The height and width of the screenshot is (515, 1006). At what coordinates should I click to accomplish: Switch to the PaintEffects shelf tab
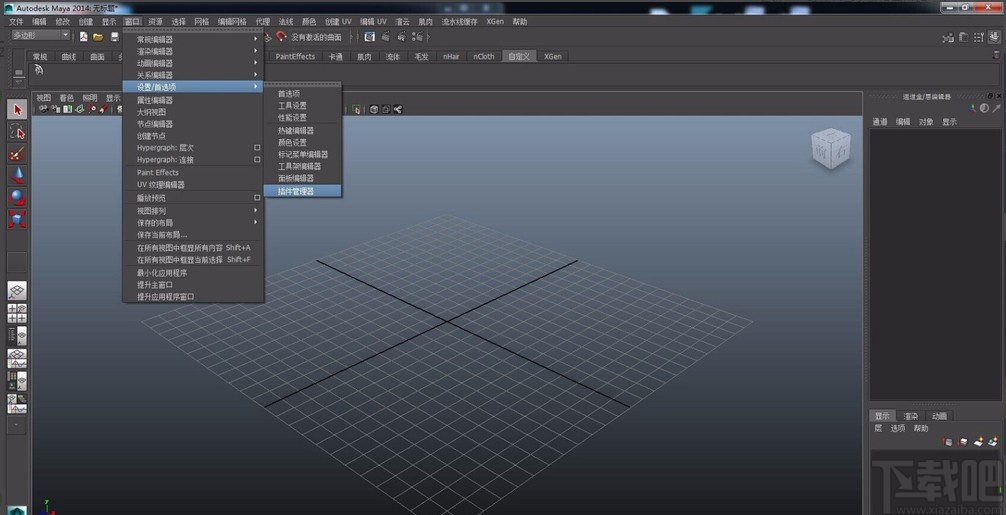(295, 56)
